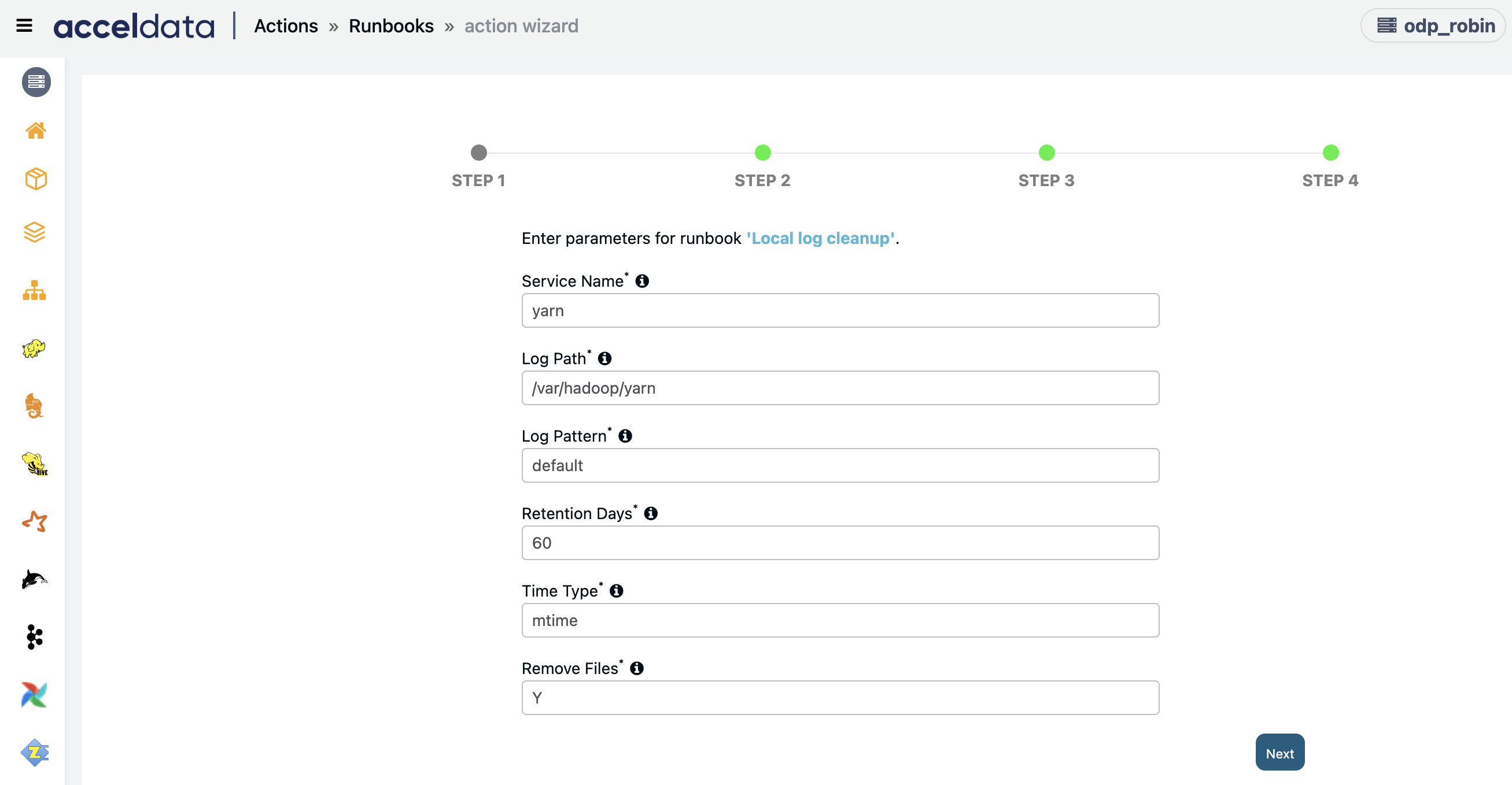The height and width of the screenshot is (785, 1512).
Task: Open the Hive icon in sidebar
Action: coord(35,464)
